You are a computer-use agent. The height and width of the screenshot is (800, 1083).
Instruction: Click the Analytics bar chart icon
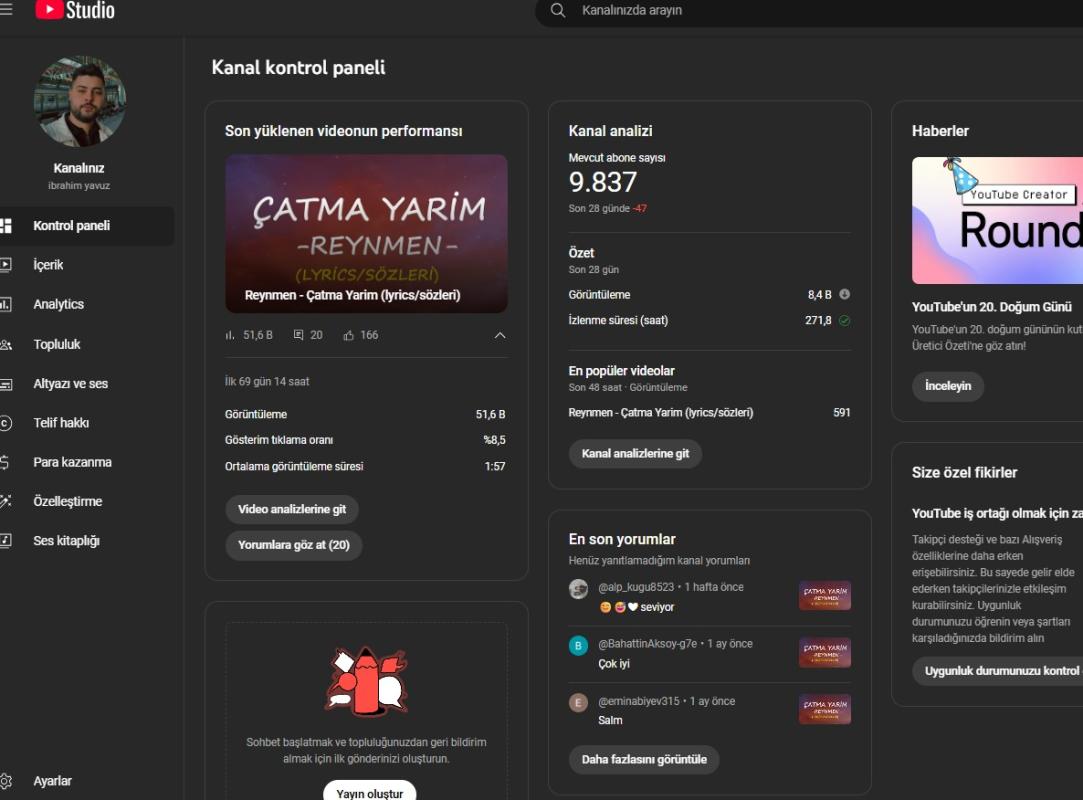6,304
